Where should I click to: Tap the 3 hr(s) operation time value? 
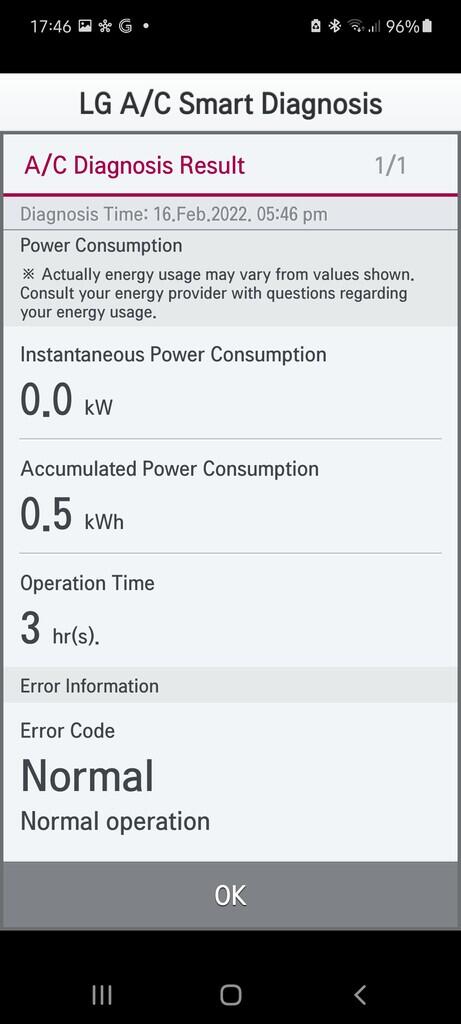click(60, 630)
